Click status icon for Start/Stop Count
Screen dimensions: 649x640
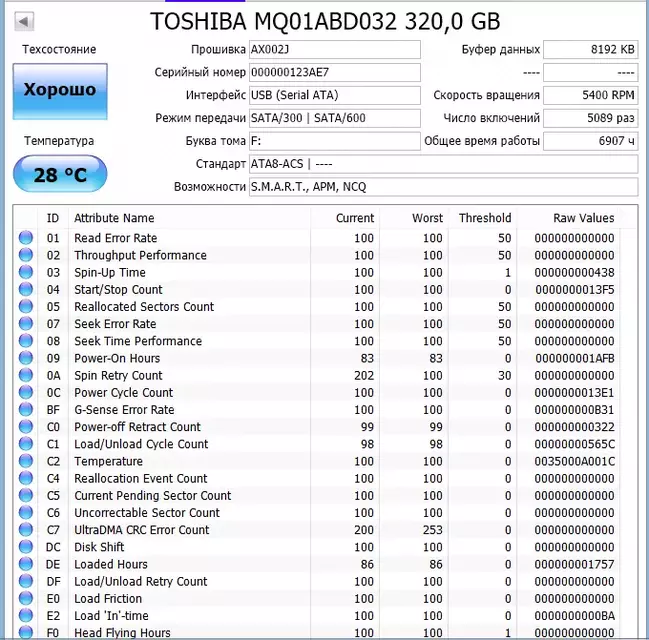point(26,289)
